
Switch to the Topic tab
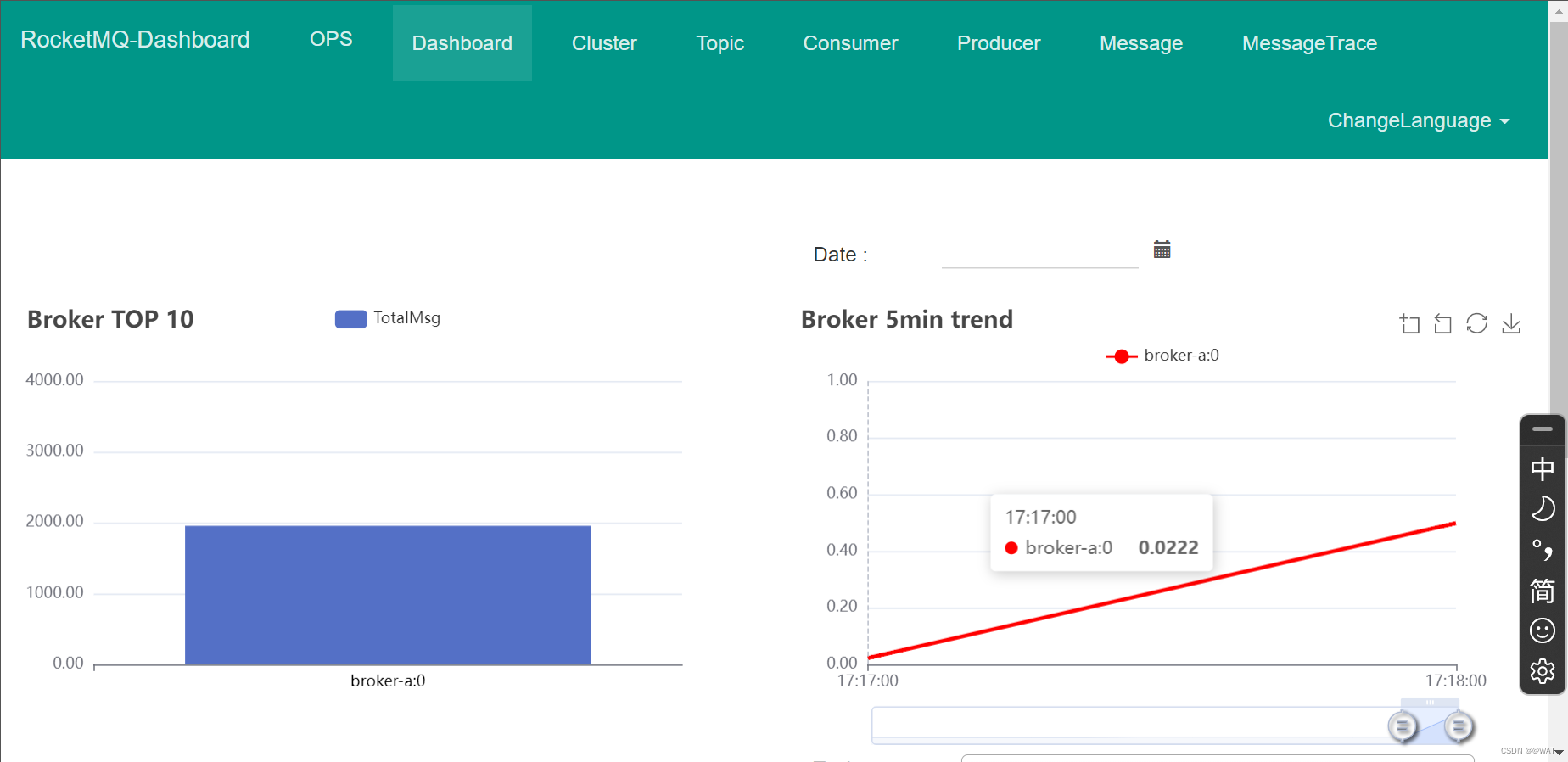point(720,43)
